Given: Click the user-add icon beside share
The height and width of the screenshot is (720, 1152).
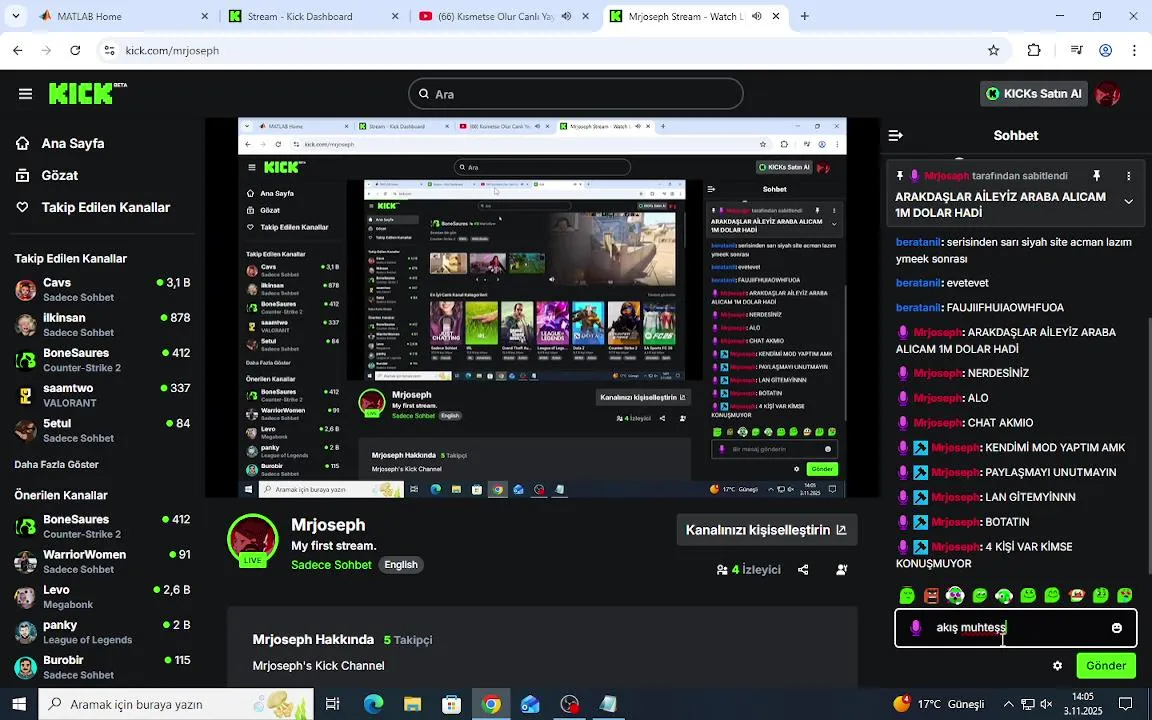Looking at the screenshot, I should (842, 569).
